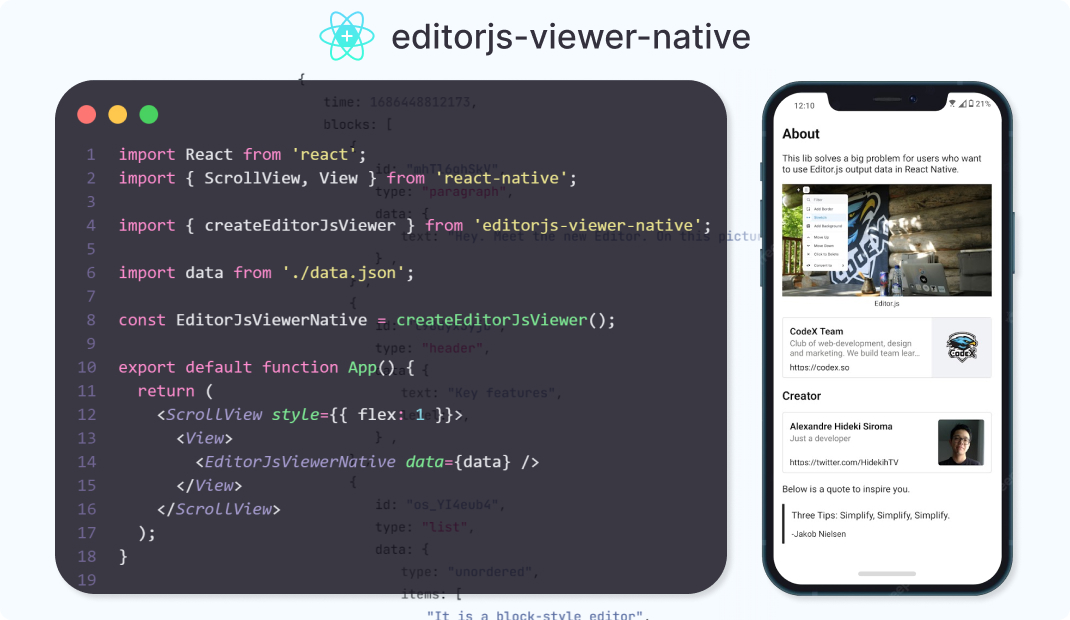The width and height of the screenshot is (1070, 620).
Task: Click 'return (' on line 11
Action: tap(175, 391)
